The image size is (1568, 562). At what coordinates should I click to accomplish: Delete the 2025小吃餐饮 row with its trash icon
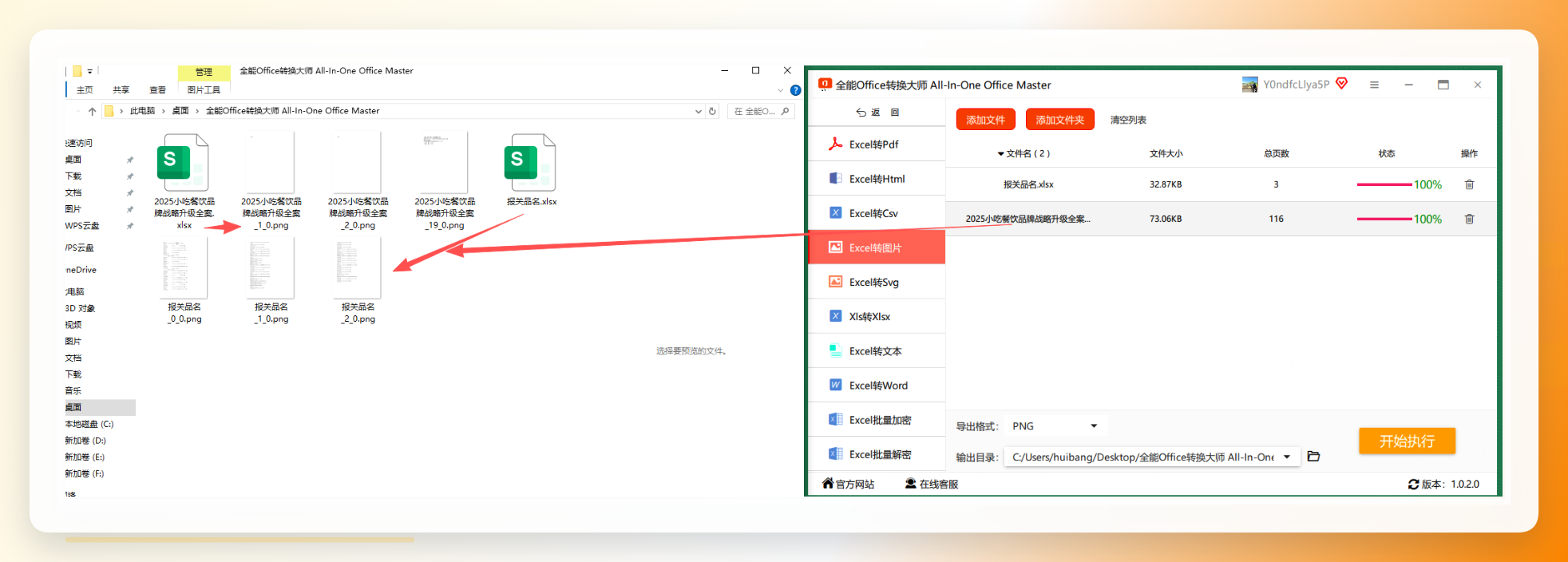tap(1469, 219)
